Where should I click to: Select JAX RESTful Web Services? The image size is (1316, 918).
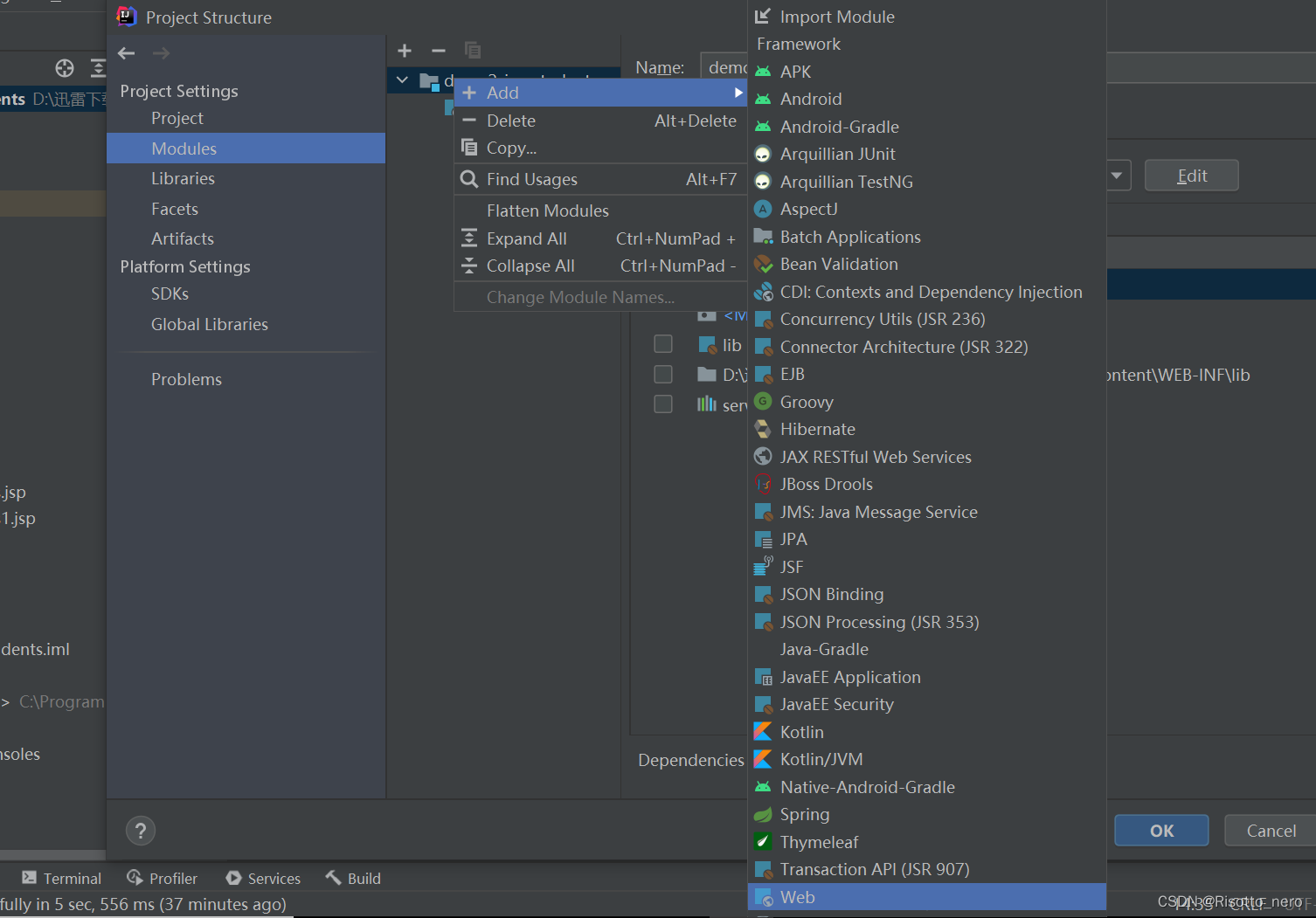coord(927,457)
